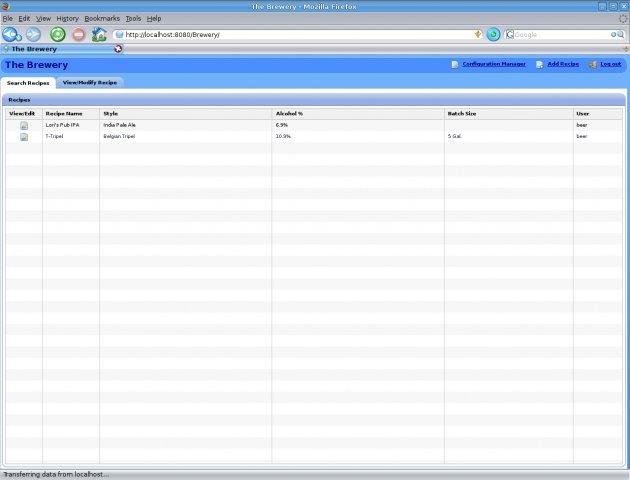Click the bookmark star in the address bar
This screenshot has height=480, width=630.
478,35
